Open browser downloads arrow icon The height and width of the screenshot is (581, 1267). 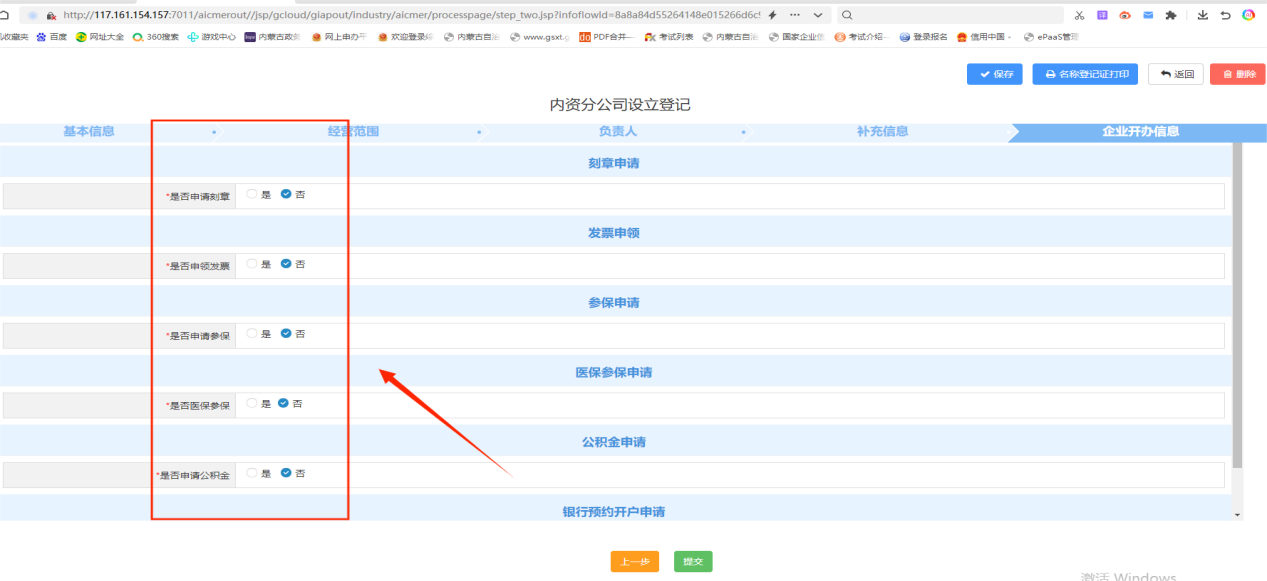1202,15
